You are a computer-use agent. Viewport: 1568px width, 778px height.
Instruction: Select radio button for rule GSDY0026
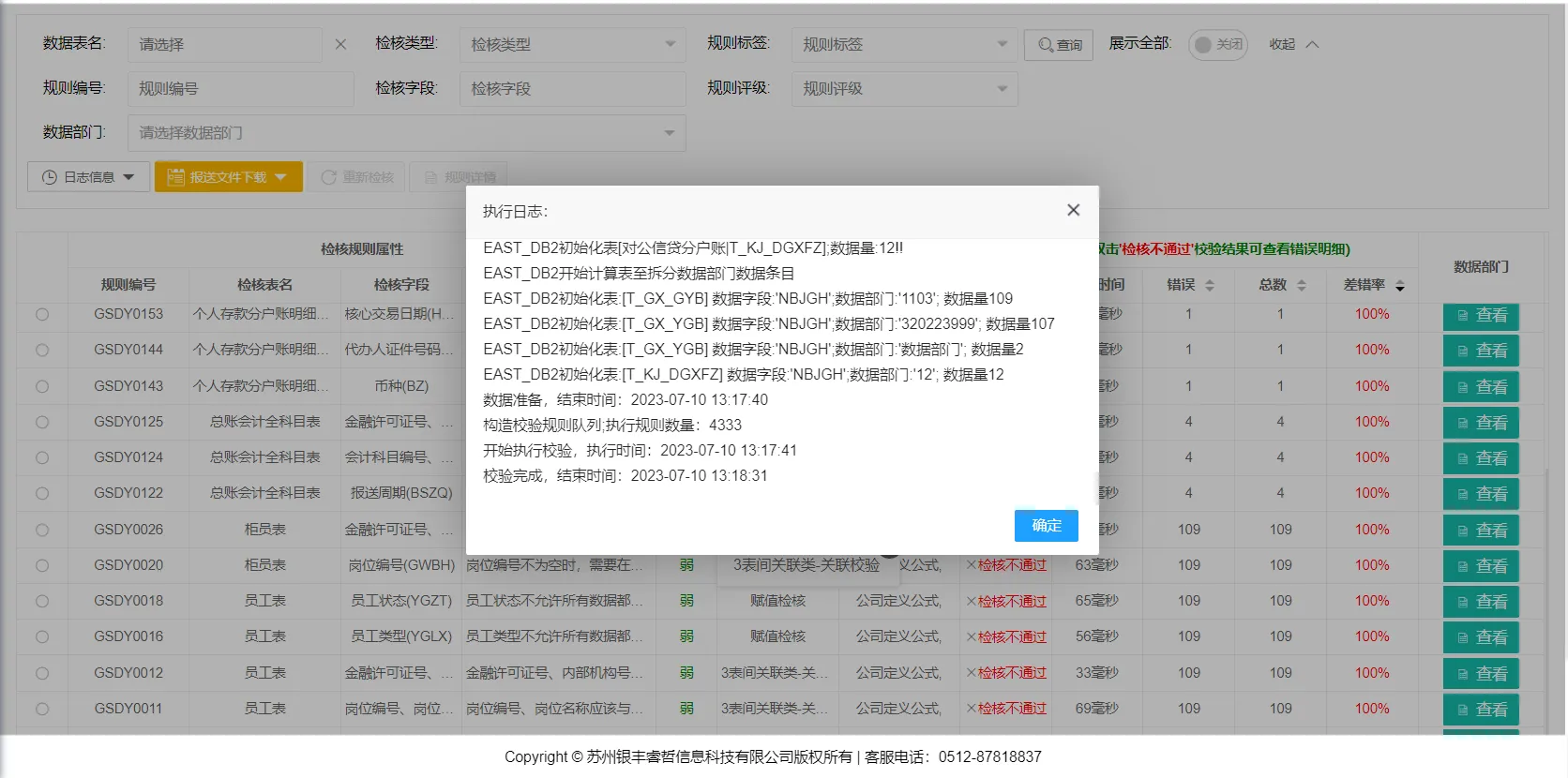(42, 530)
